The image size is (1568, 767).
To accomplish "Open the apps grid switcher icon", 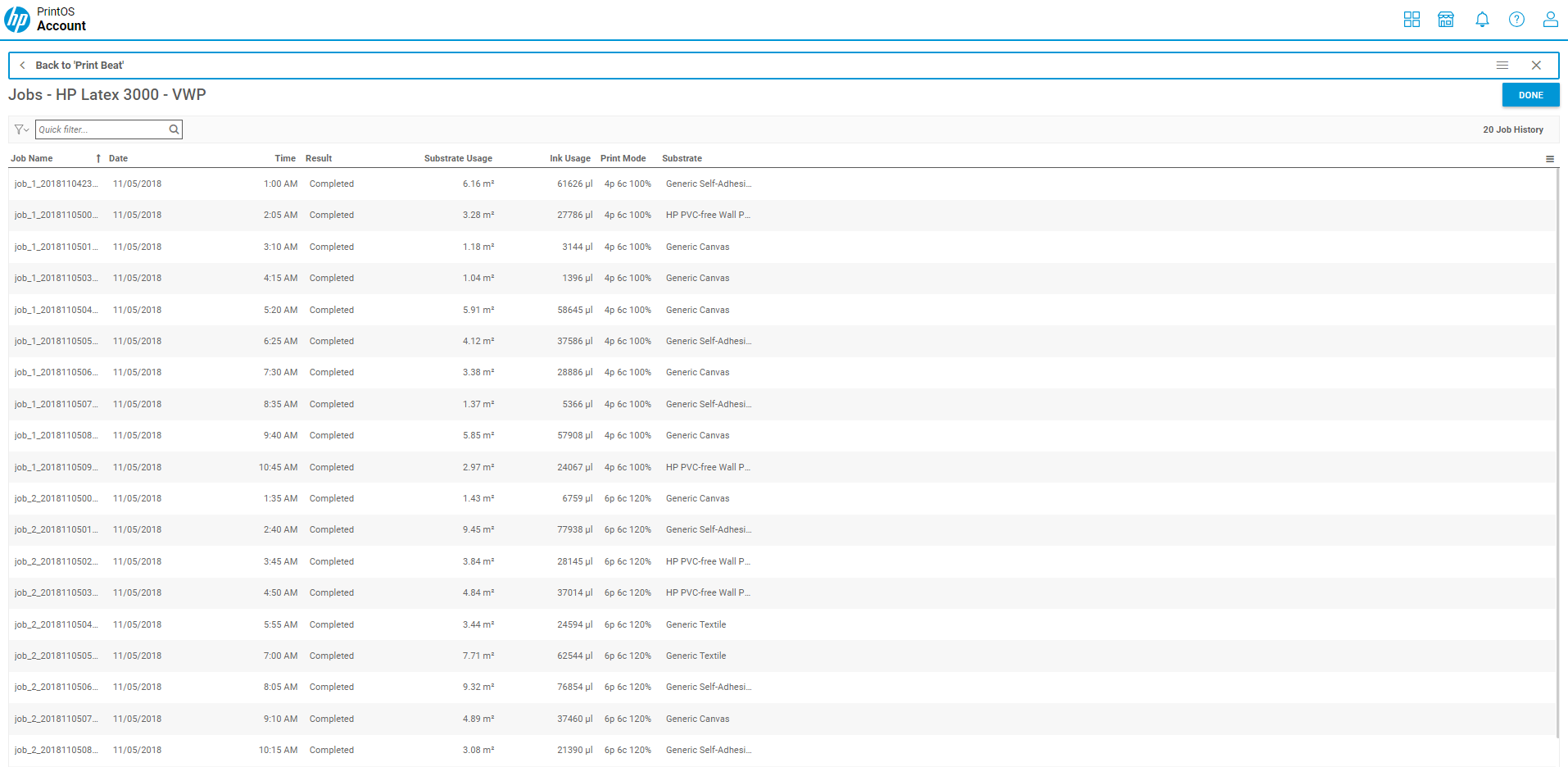I will [1412, 20].
